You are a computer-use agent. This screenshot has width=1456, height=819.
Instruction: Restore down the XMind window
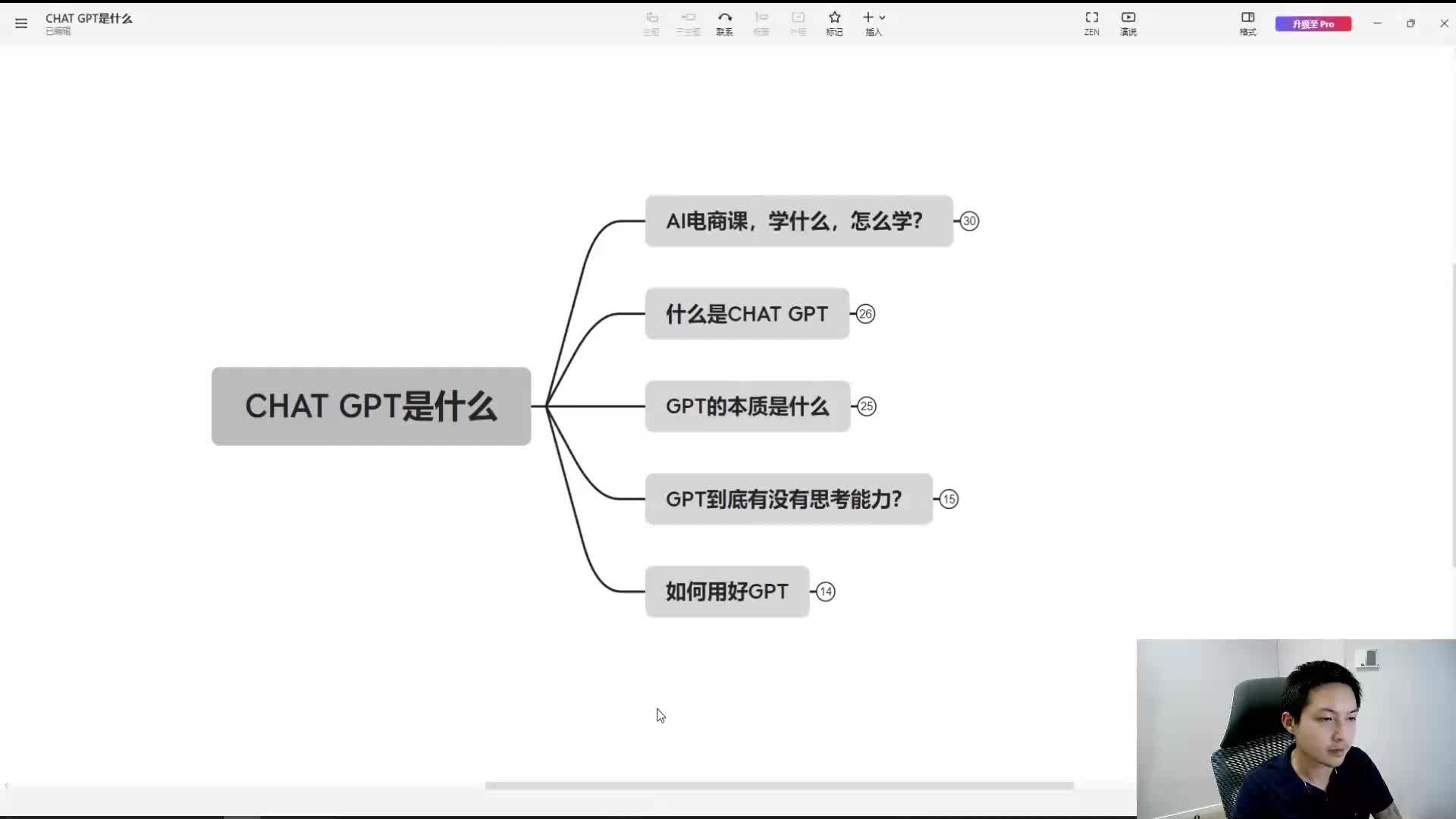pos(1410,24)
